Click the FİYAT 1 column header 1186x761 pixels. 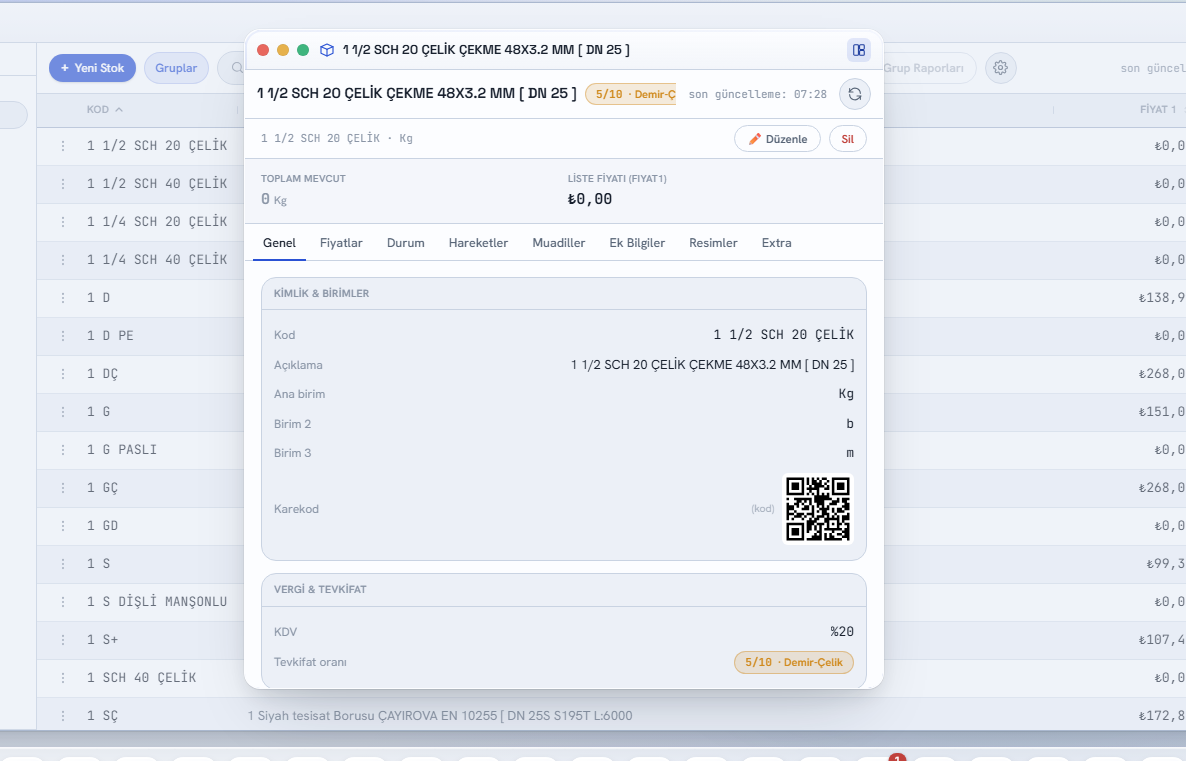[1157, 110]
